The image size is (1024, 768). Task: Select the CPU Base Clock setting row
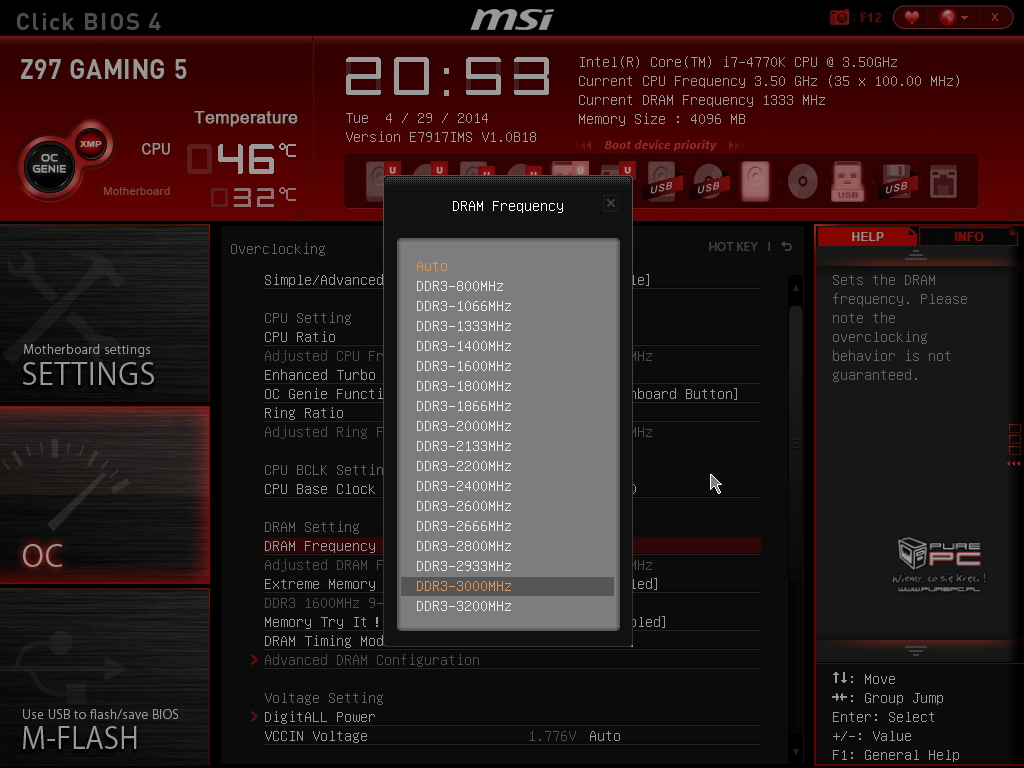pyautogui.click(x=512, y=489)
